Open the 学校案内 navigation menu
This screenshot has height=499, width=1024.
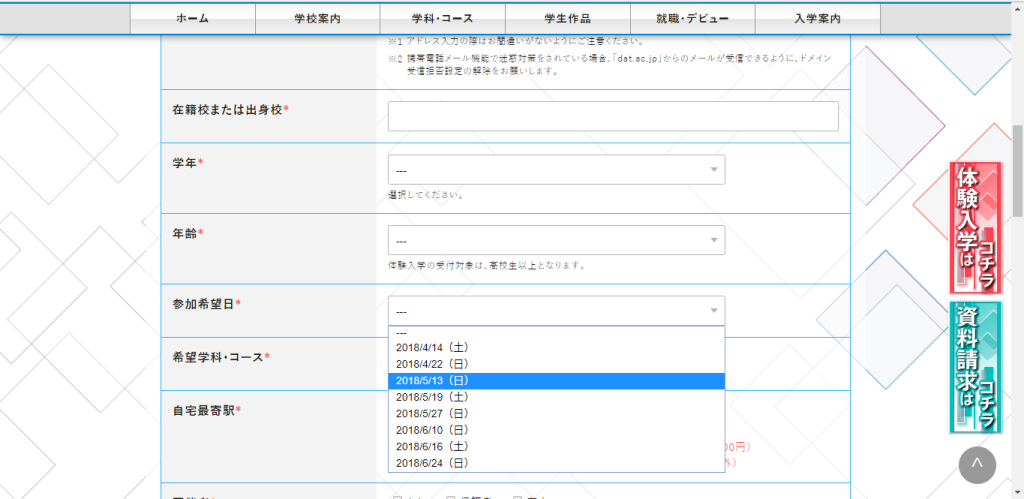click(x=318, y=19)
